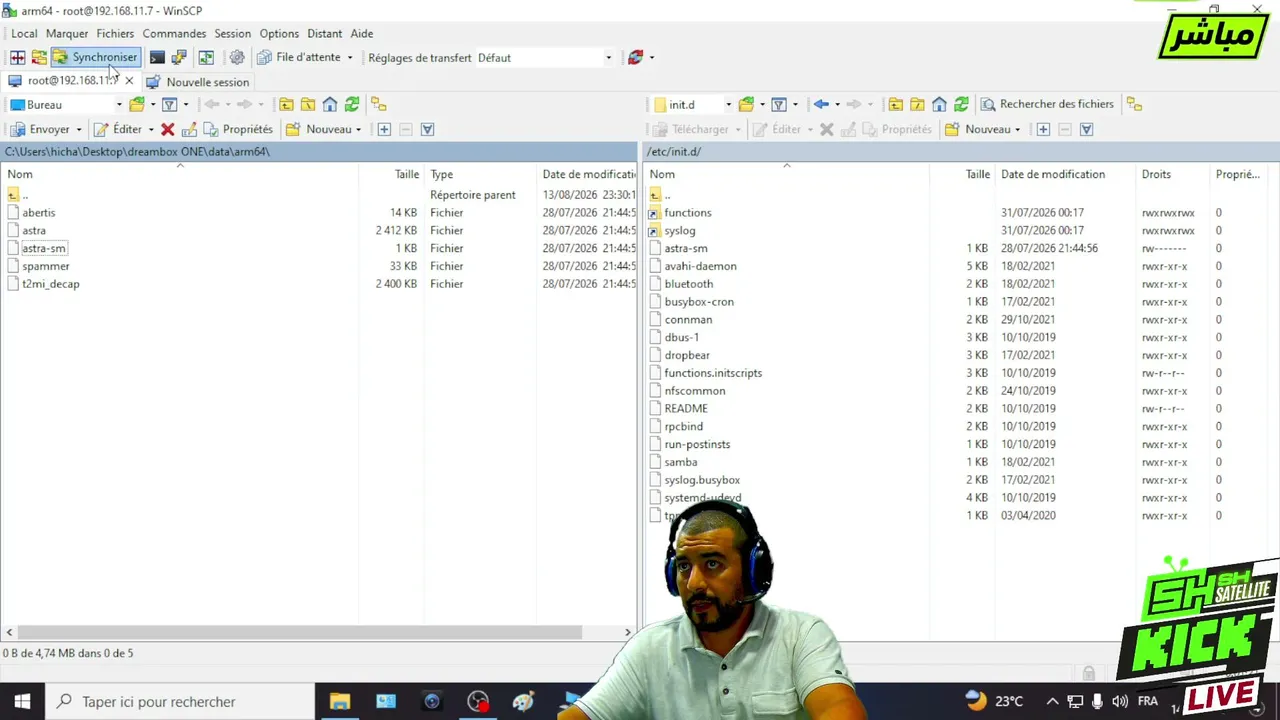Open the Commandes menu
The height and width of the screenshot is (720, 1280).
click(x=174, y=33)
